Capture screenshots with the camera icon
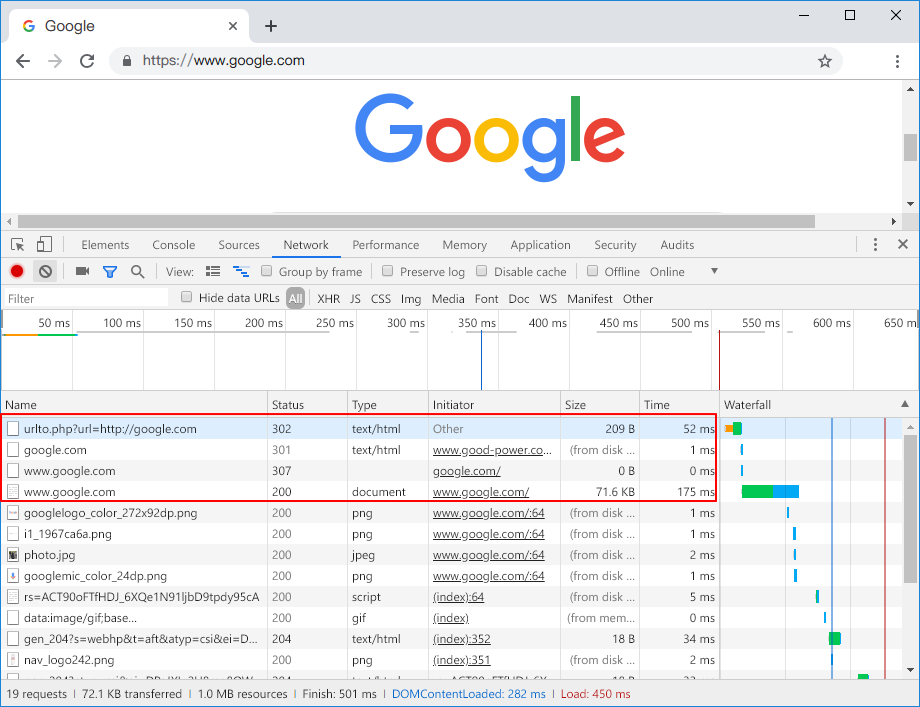 [x=82, y=271]
